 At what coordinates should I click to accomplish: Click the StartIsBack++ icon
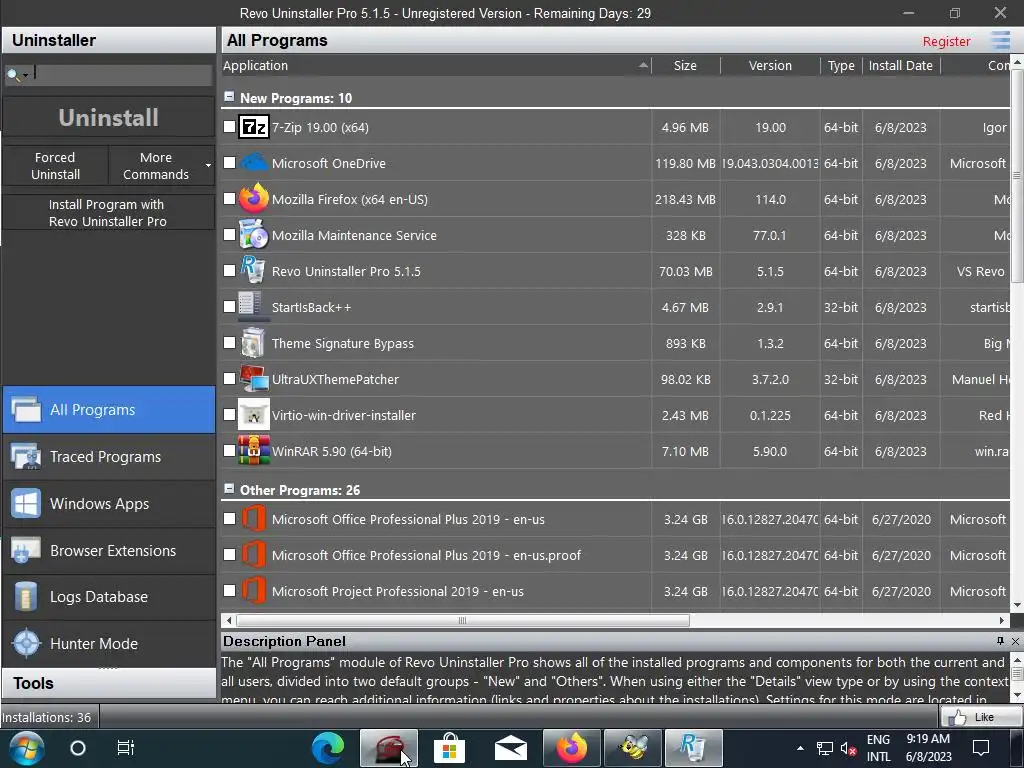(x=252, y=306)
